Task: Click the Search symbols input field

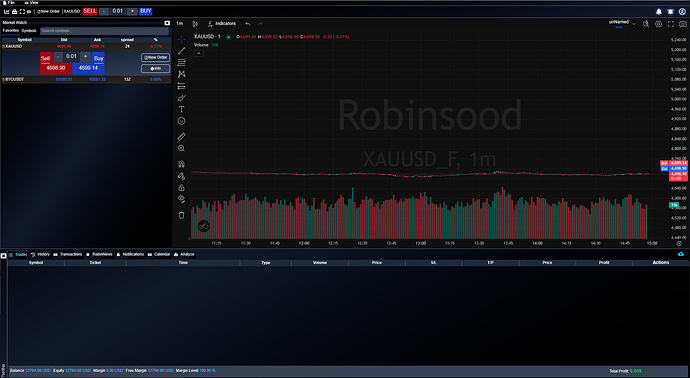Action: (x=104, y=31)
